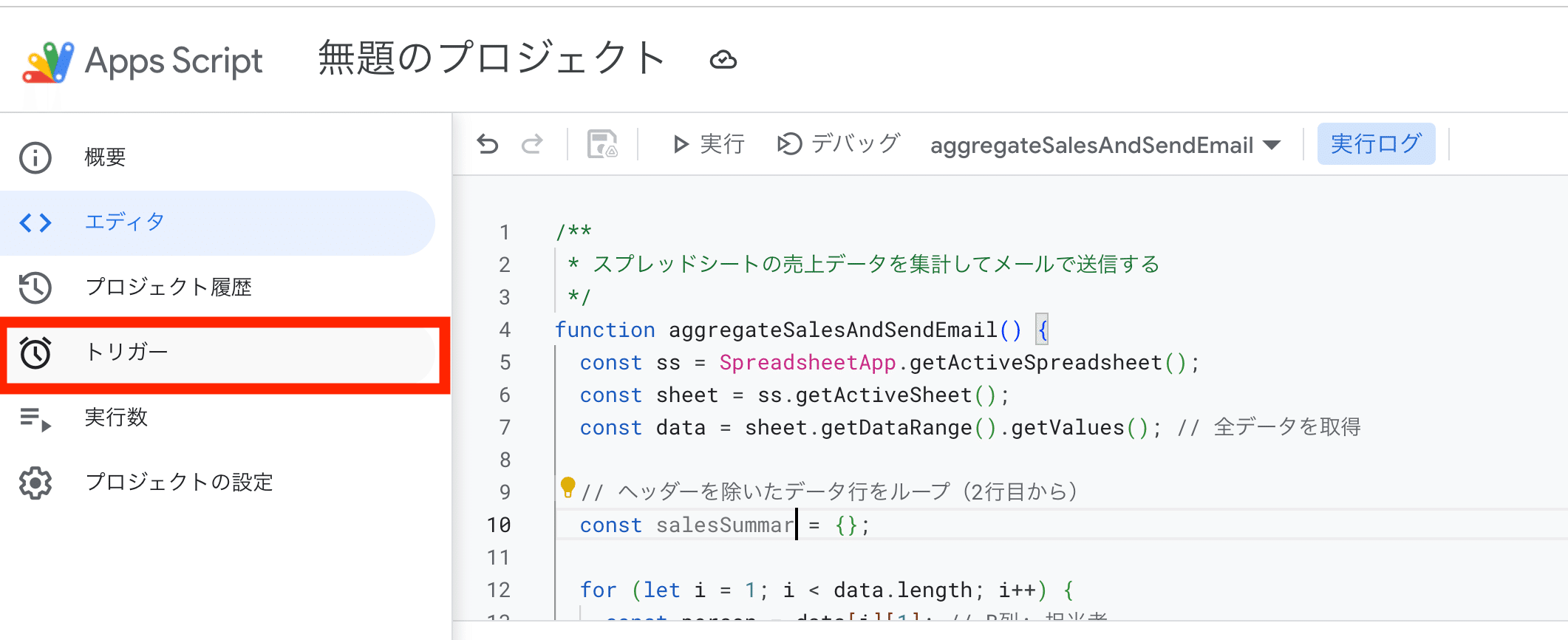Click the cloud save status icon

click(x=723, y=60)
